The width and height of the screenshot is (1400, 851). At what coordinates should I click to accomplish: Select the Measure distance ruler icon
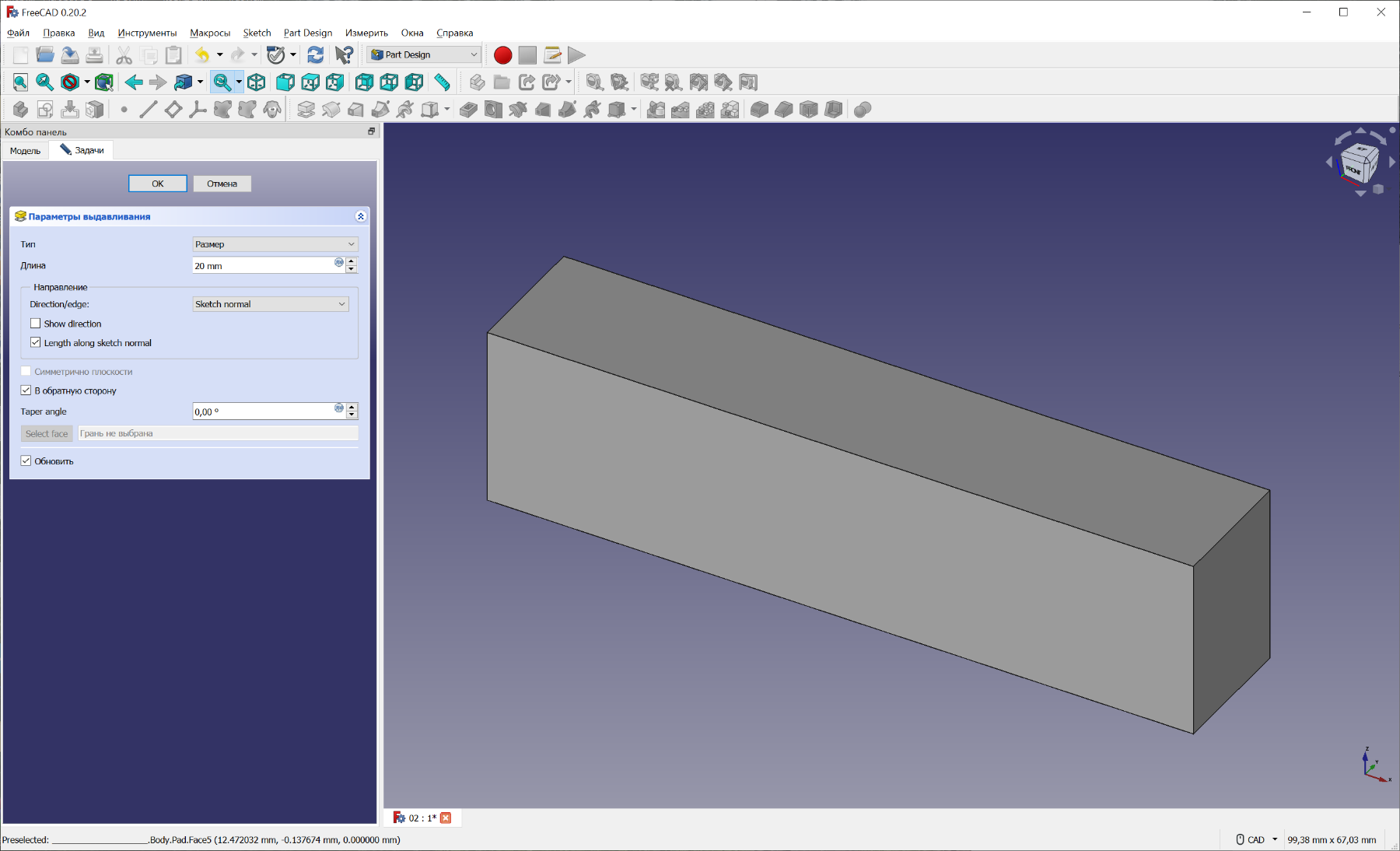coord(442,82)
